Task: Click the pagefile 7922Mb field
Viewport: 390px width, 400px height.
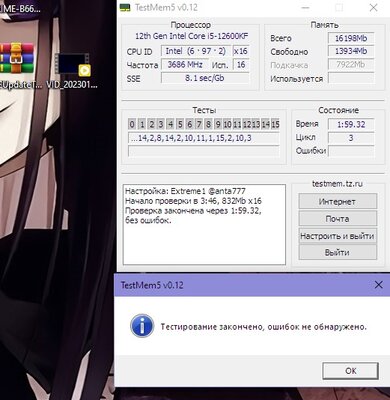Action: click(x=351, y=64)
